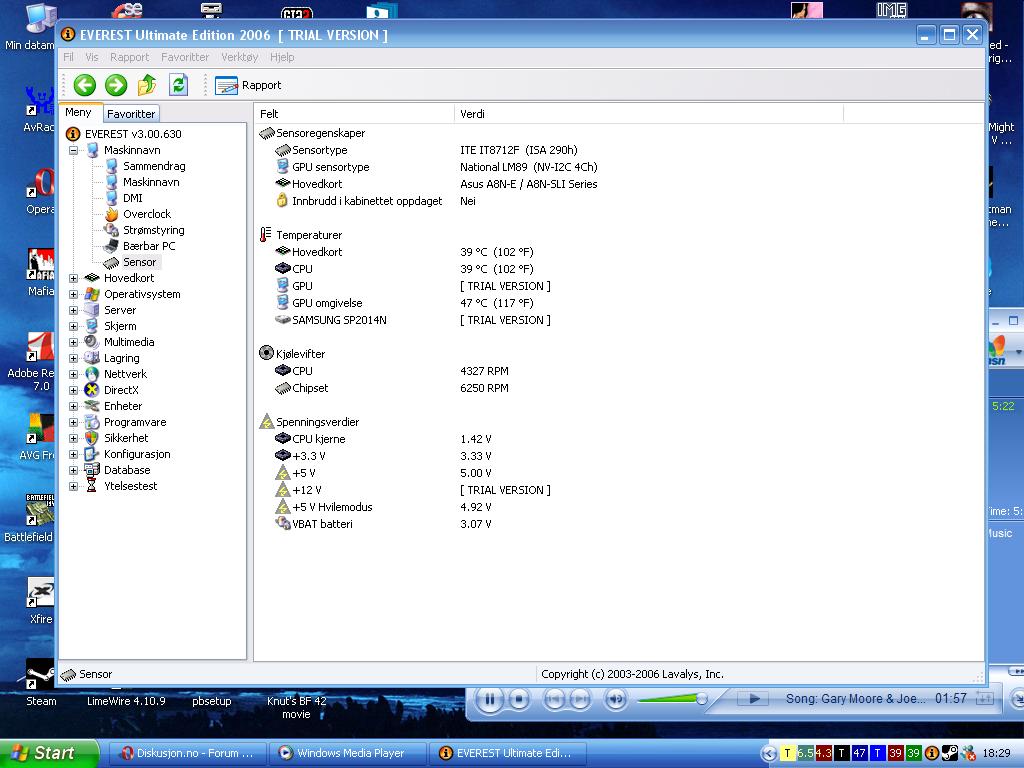Select the Overclock tree item

pos(147,214)
